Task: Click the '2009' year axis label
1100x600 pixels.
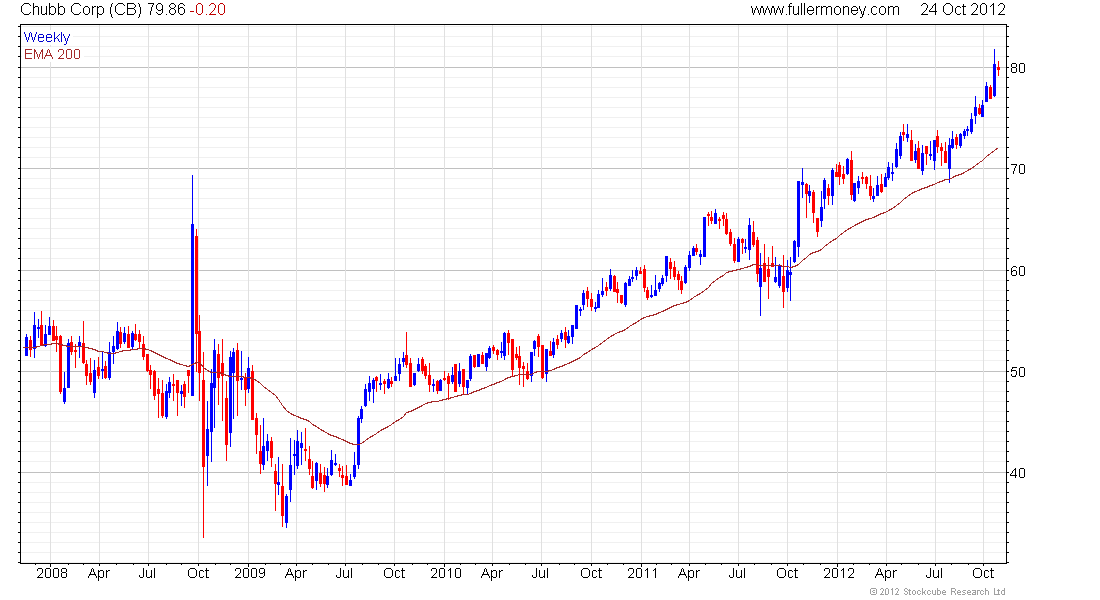Action: [250, 573]
